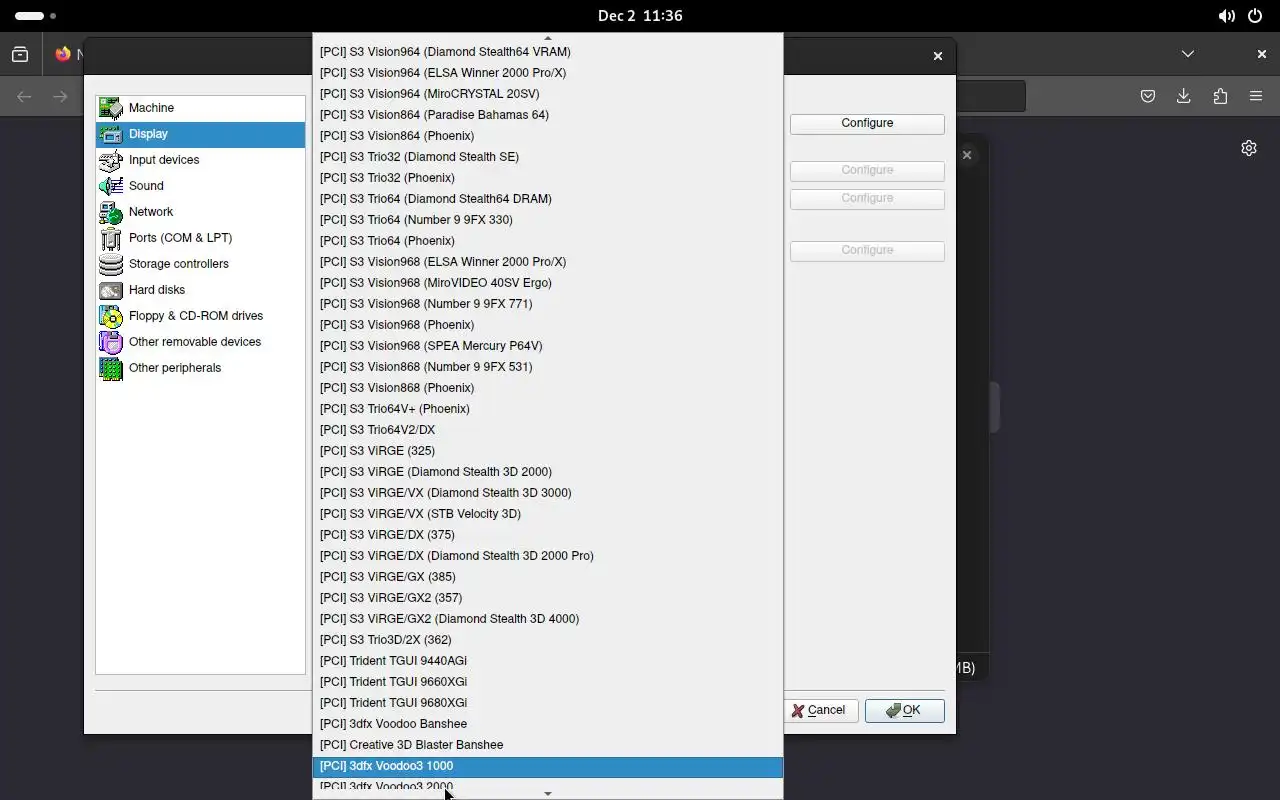Click the Other removable devices icon
1280x800 pixels.
pyautogui.click(x=111, y=342)
